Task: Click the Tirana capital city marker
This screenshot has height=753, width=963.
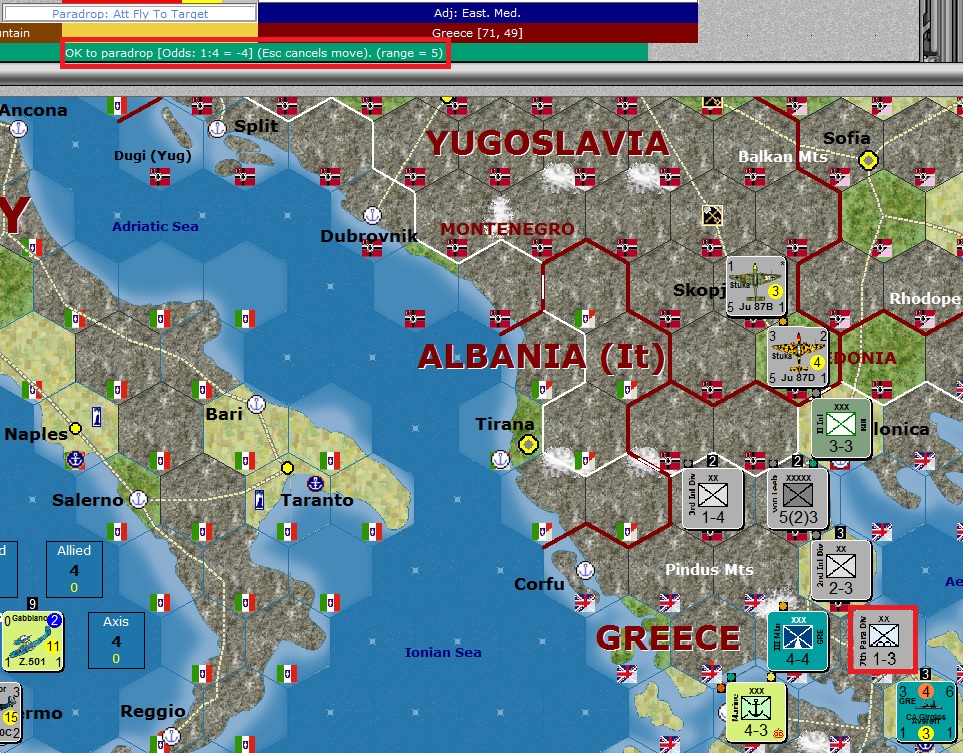Action: pyautogui.click(x=528, y=443)
